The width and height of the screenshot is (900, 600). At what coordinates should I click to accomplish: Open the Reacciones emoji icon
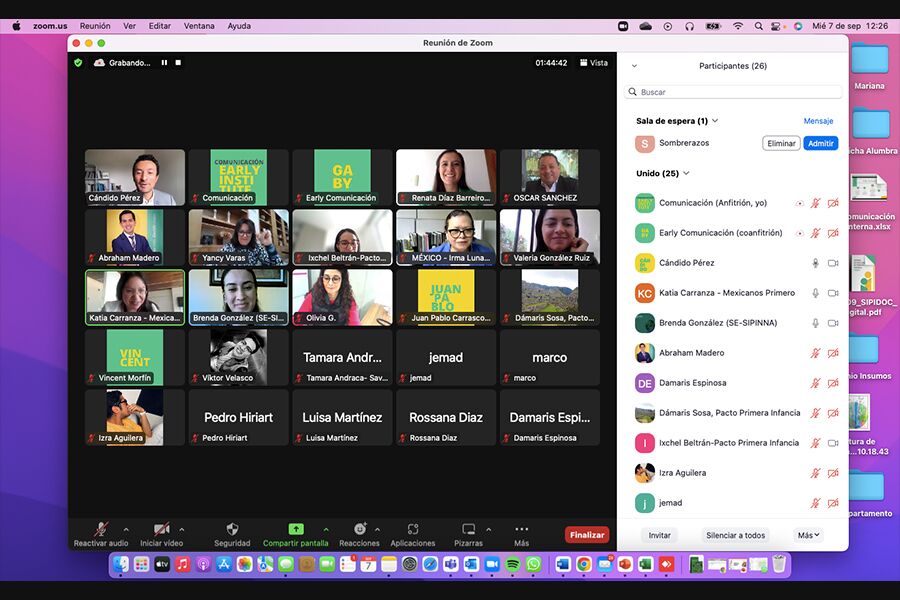tap(359, 529)
